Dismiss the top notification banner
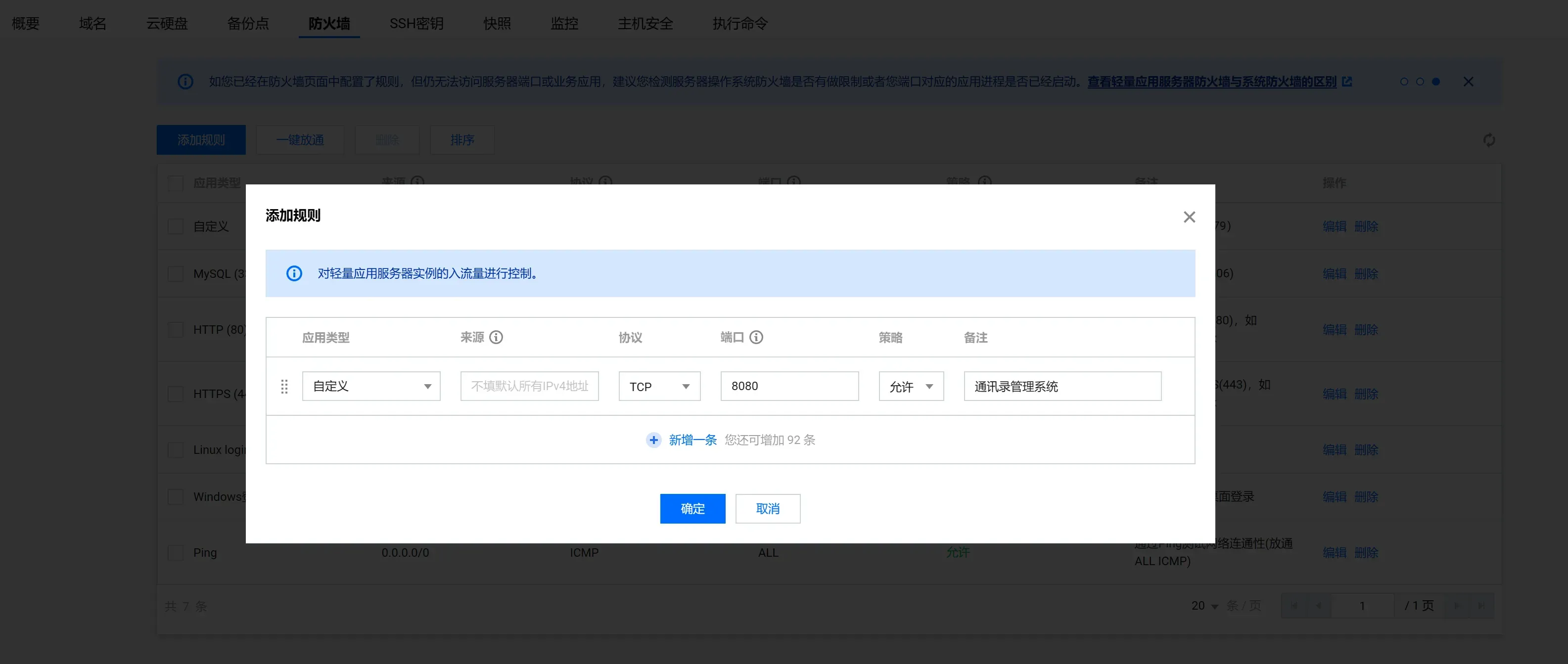 coord(1468,82)
